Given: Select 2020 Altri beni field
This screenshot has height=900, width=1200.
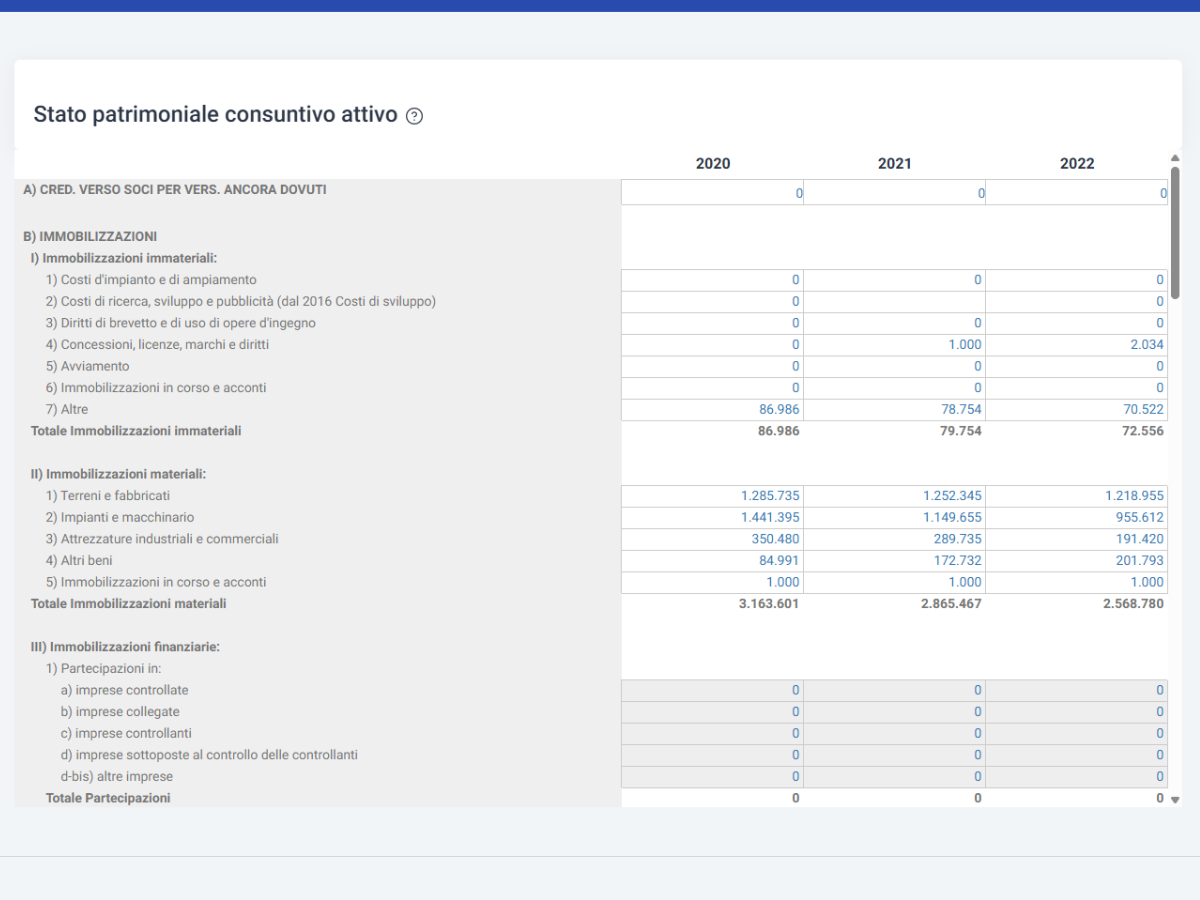Looking at the screenshot, I should pyautogui.click(x=712, y=561).
